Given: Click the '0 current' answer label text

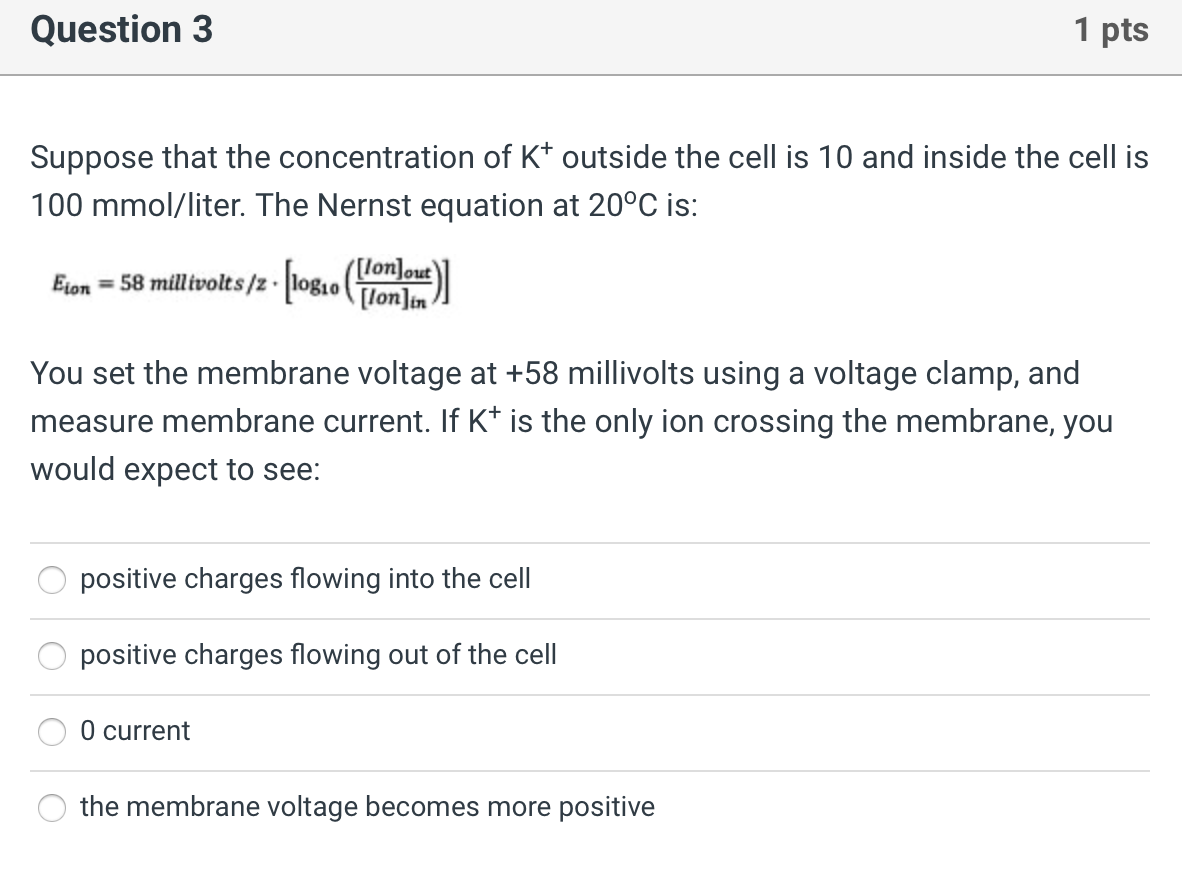Looking at the screenshot, I should pyautogui.click(x=135, y=731).
